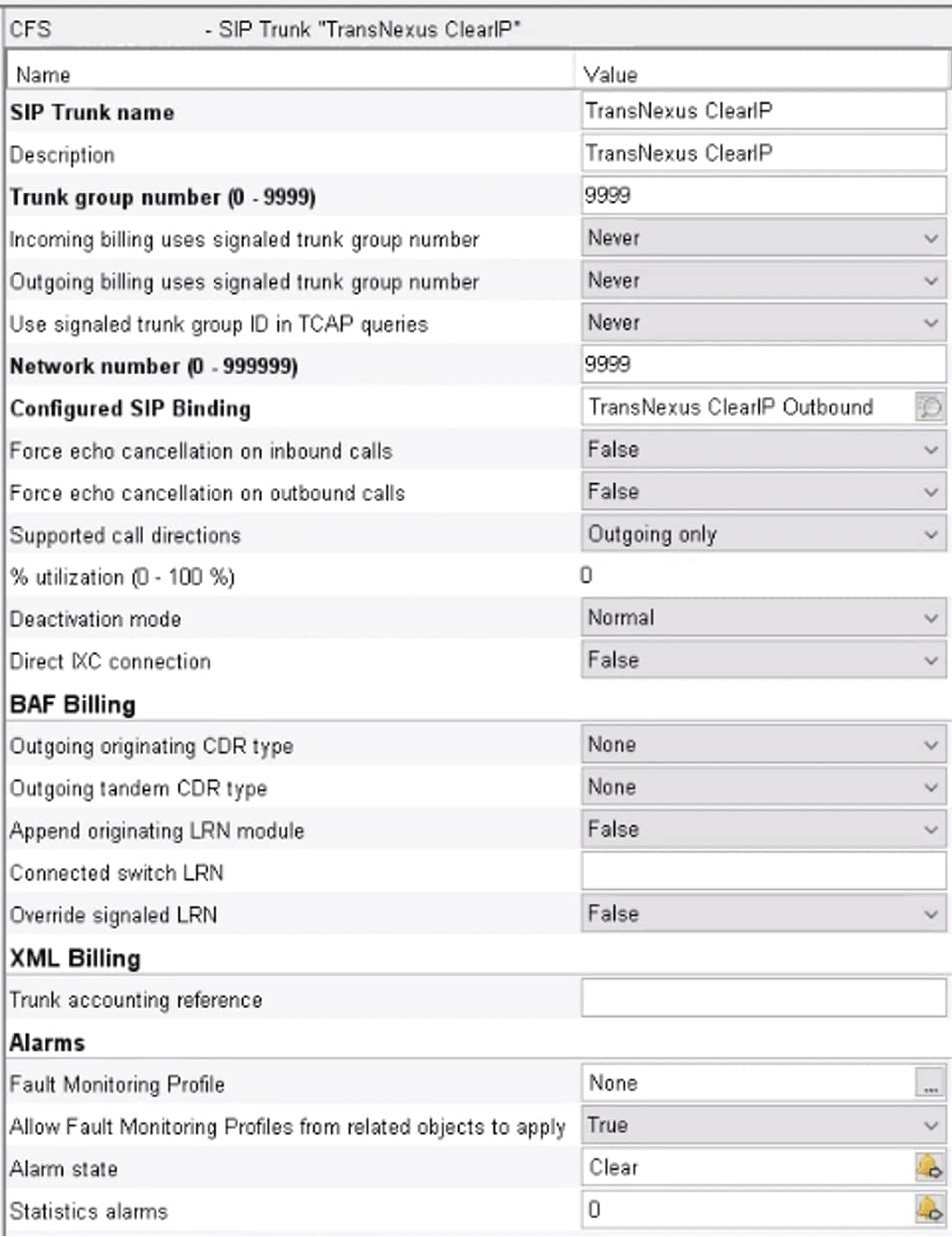Expand Supported call directions dropdown
952x1237 pixels.
[763, 534]
